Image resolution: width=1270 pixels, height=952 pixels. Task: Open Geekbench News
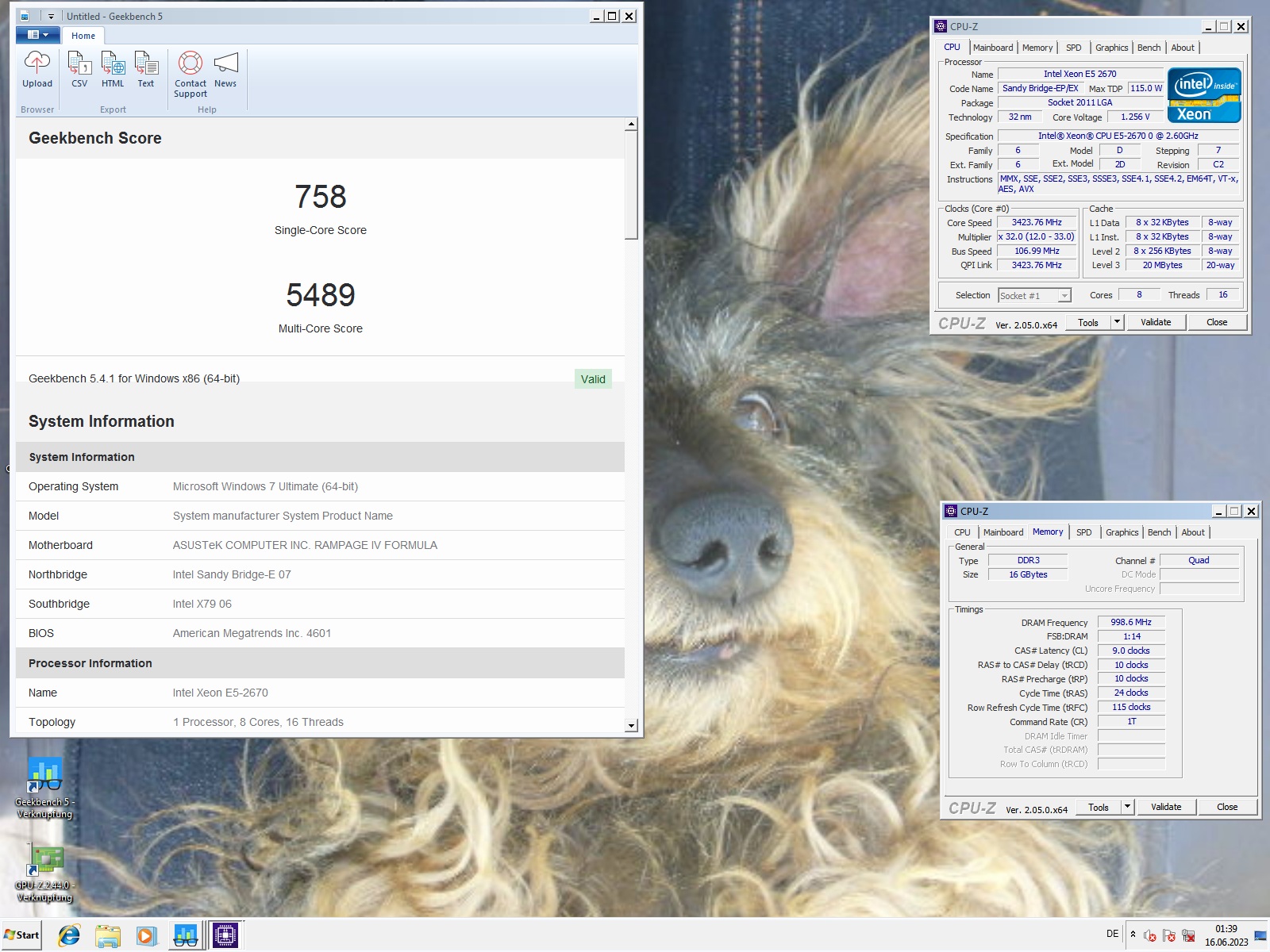225,70
